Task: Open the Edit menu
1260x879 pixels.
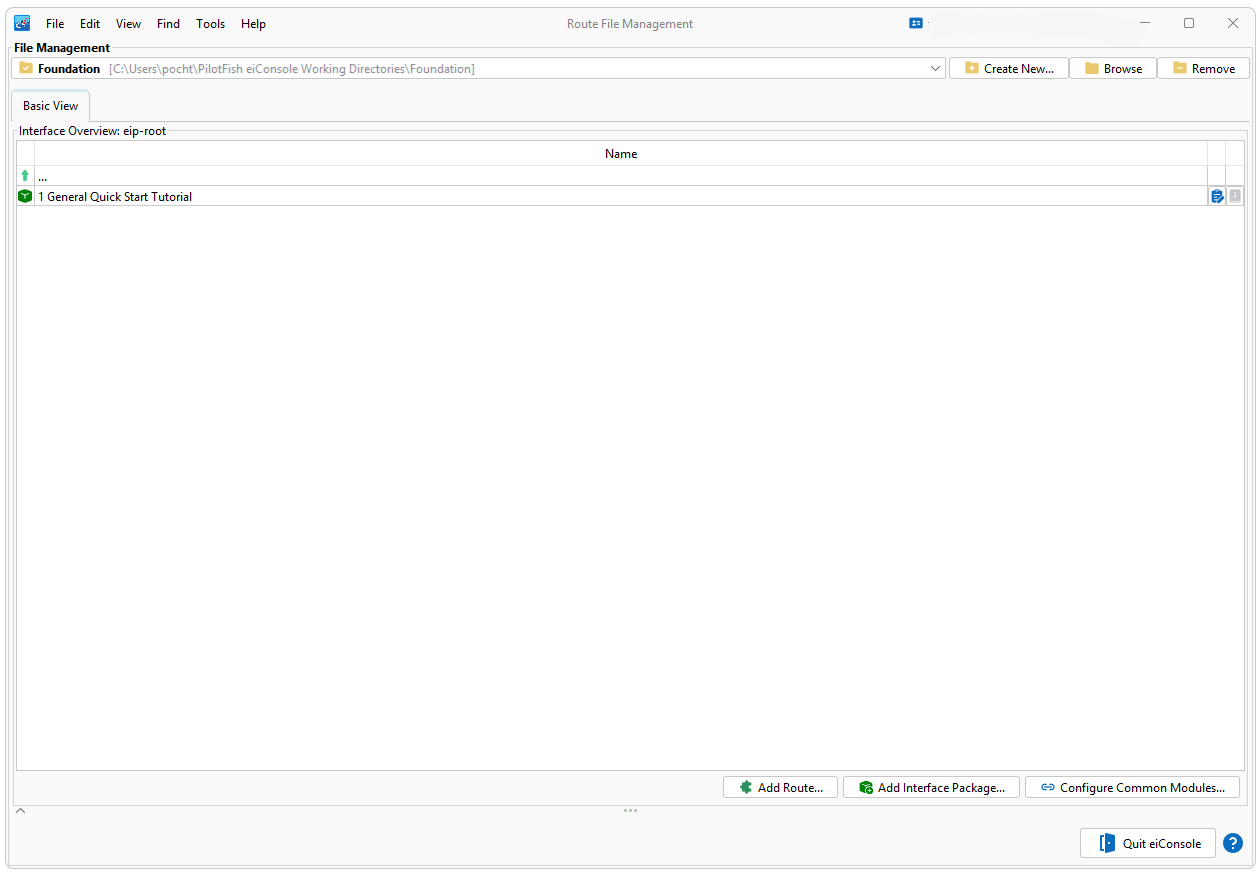Action: [x=90, y=23]
